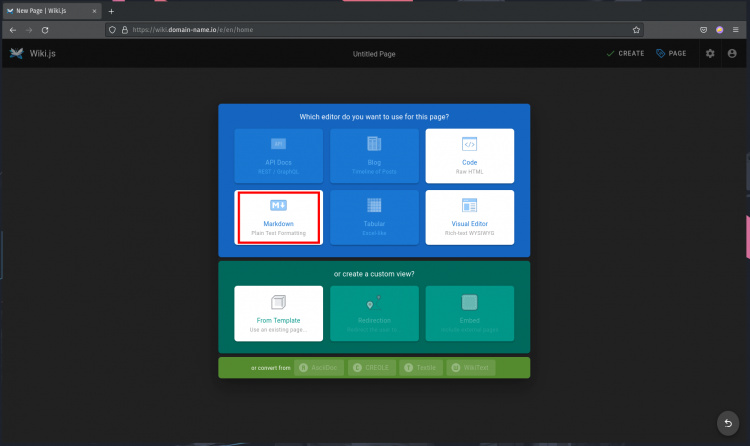Select the Markdown editor option
This screenshot has height=446, width=750.
tap(278, 216)
